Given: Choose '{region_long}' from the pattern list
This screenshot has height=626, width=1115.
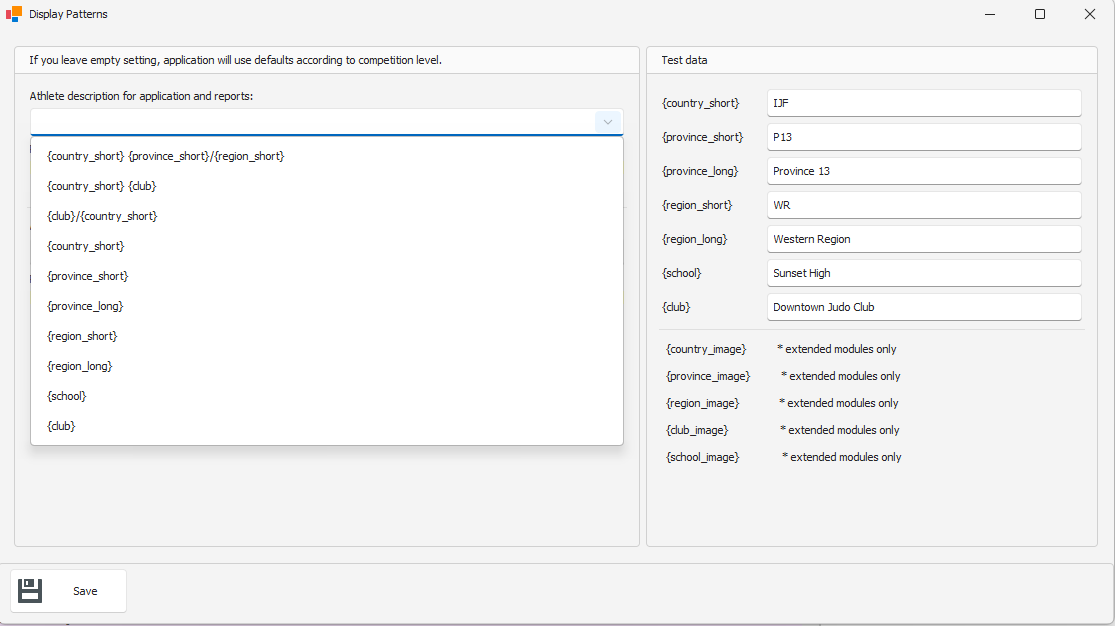Looking at the screenshot, I should coord(79,366).
